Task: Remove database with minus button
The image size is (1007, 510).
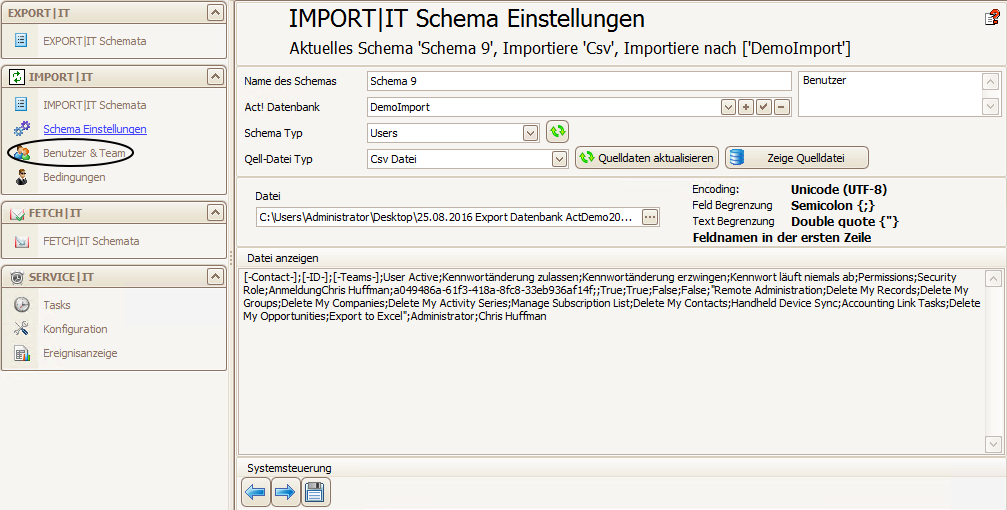Action: click(x=782, y=107)
